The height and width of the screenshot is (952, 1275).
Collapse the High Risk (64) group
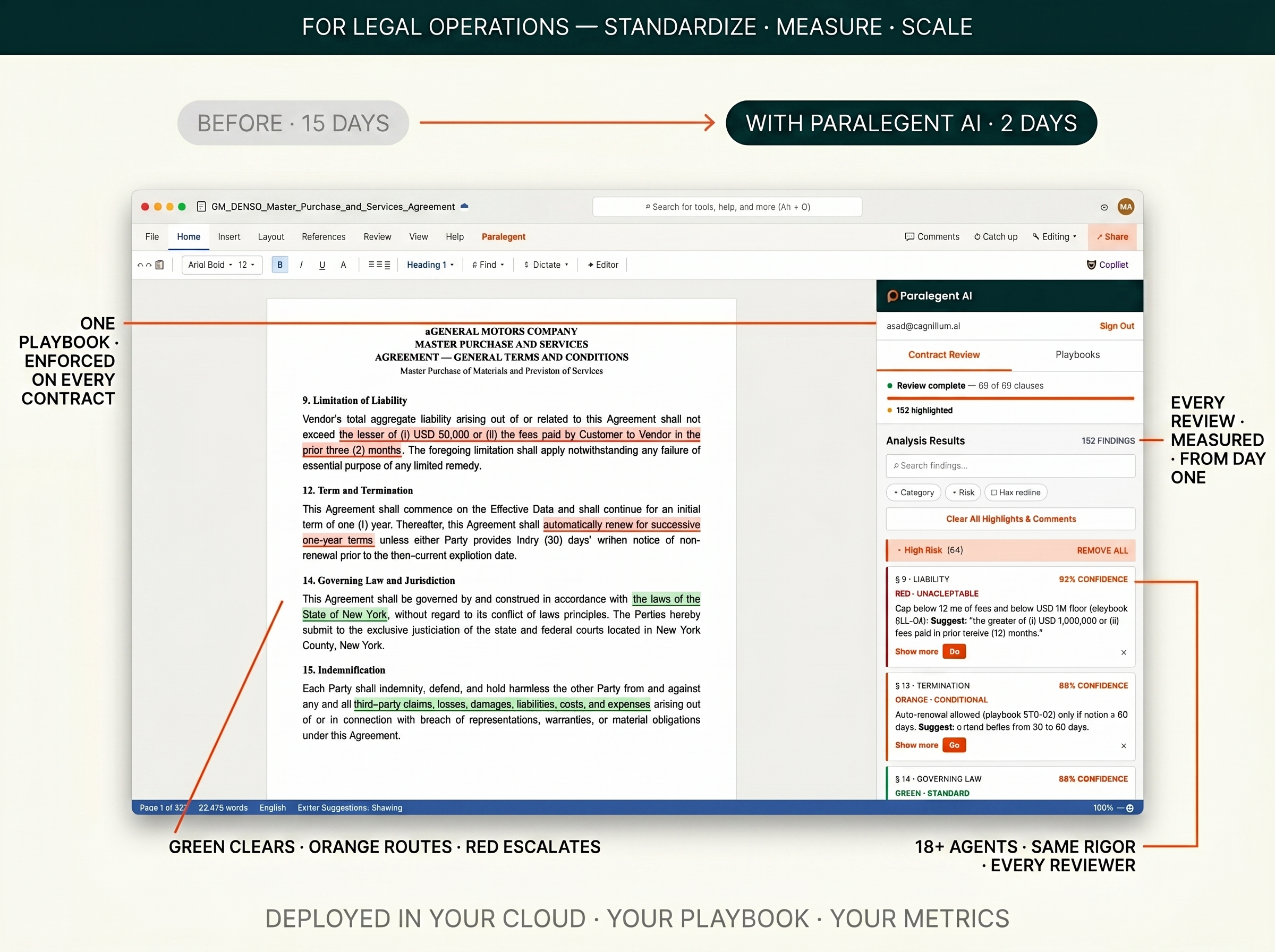click(x=899, y=550)
